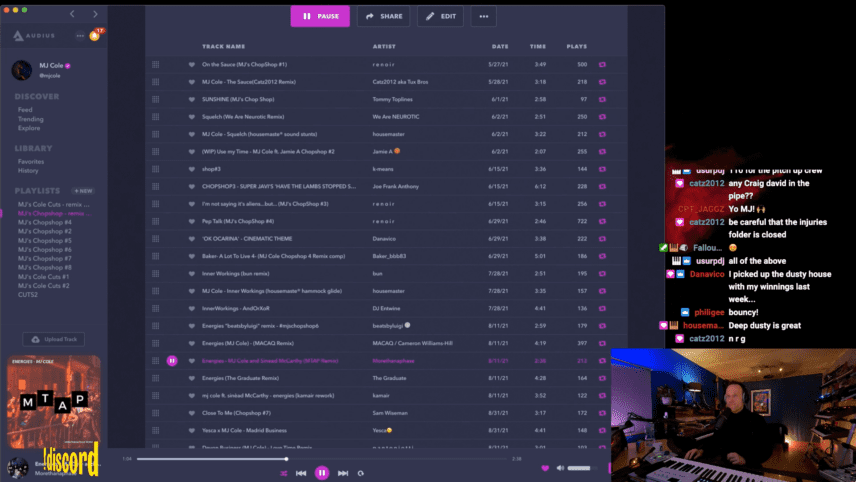Open MJ Cole profile avatar

tap(22, 70)
